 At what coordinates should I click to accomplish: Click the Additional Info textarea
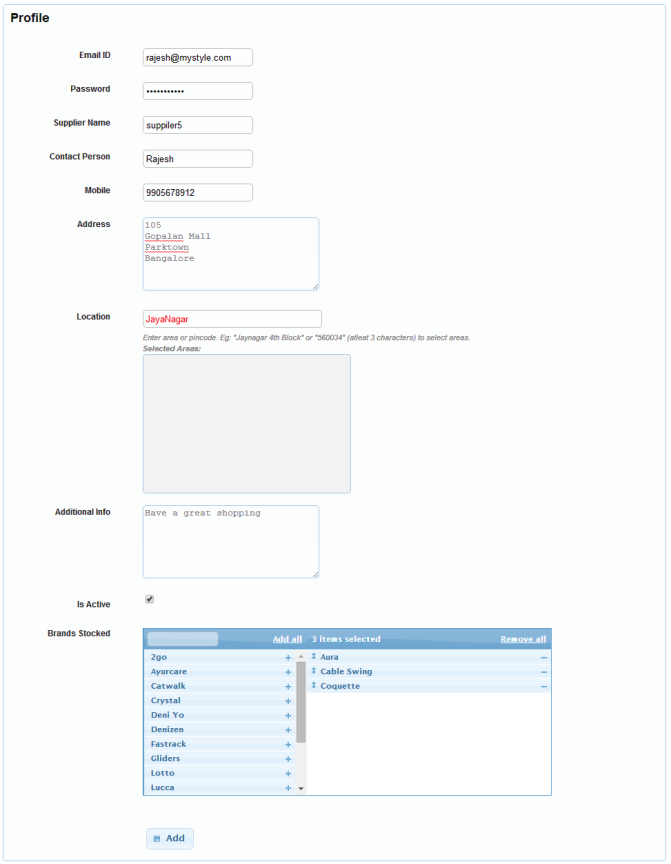[231, 542]
